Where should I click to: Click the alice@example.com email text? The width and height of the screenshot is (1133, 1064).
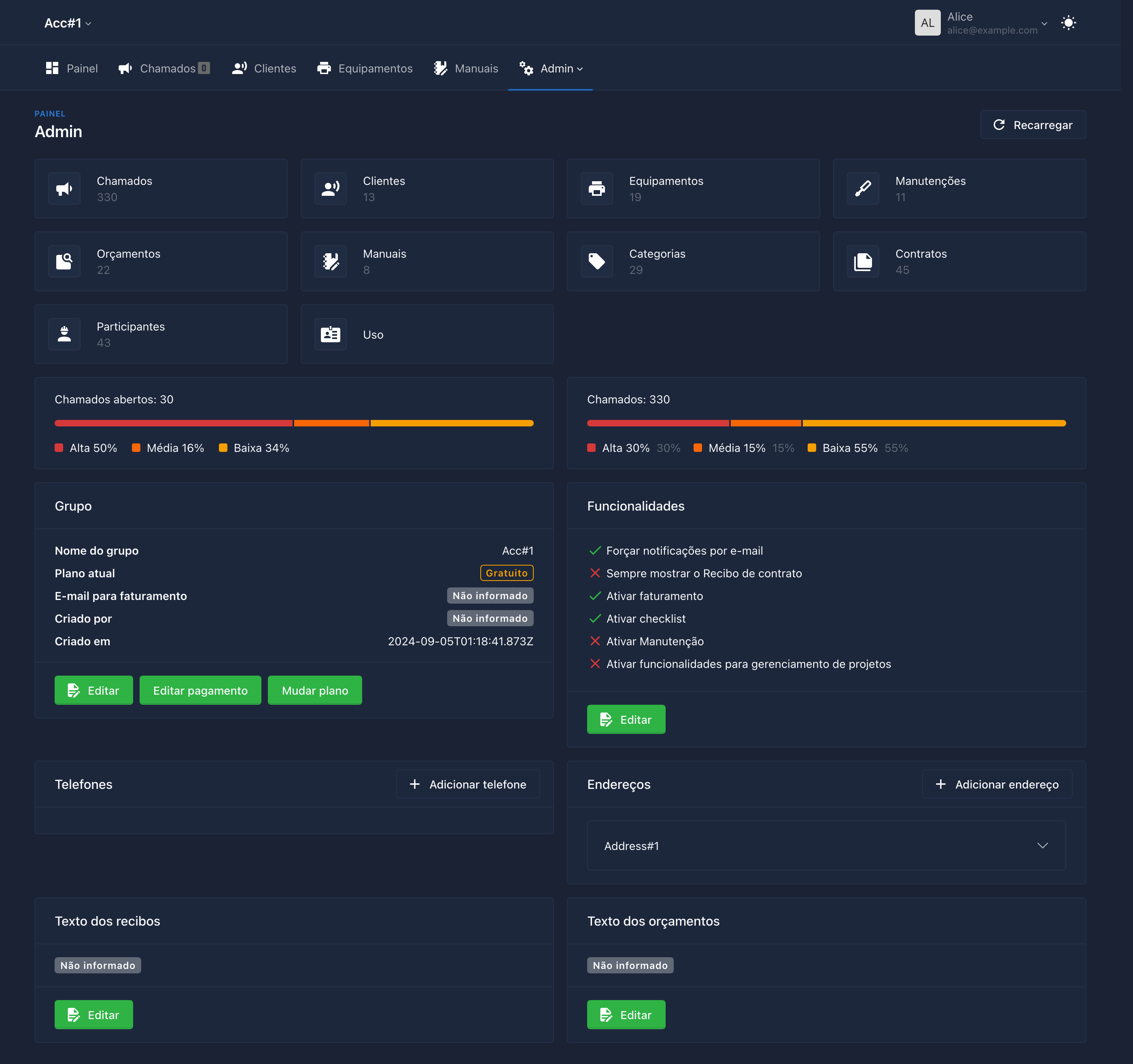[x=992, y=30]
